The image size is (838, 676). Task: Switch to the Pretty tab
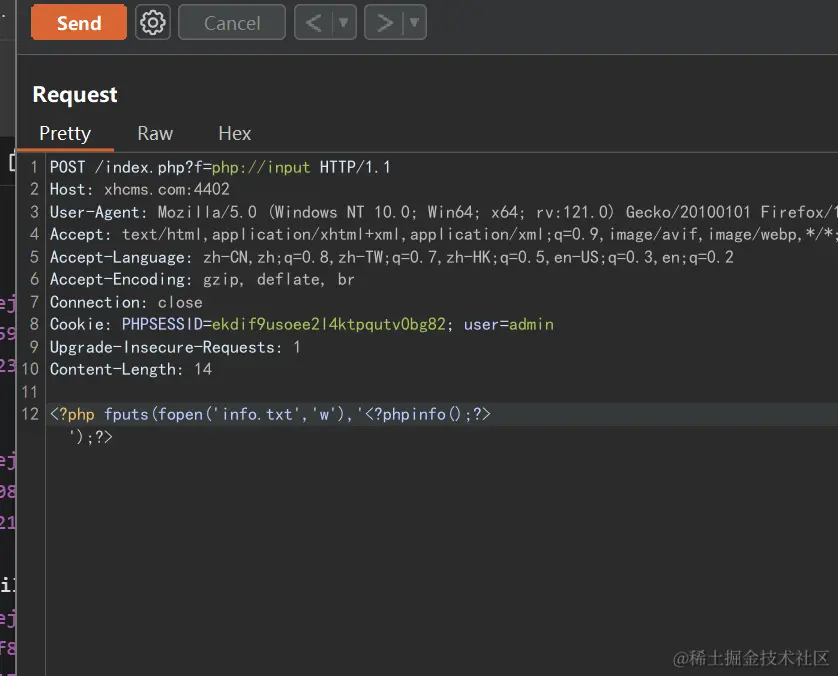[x=65, y=134]
